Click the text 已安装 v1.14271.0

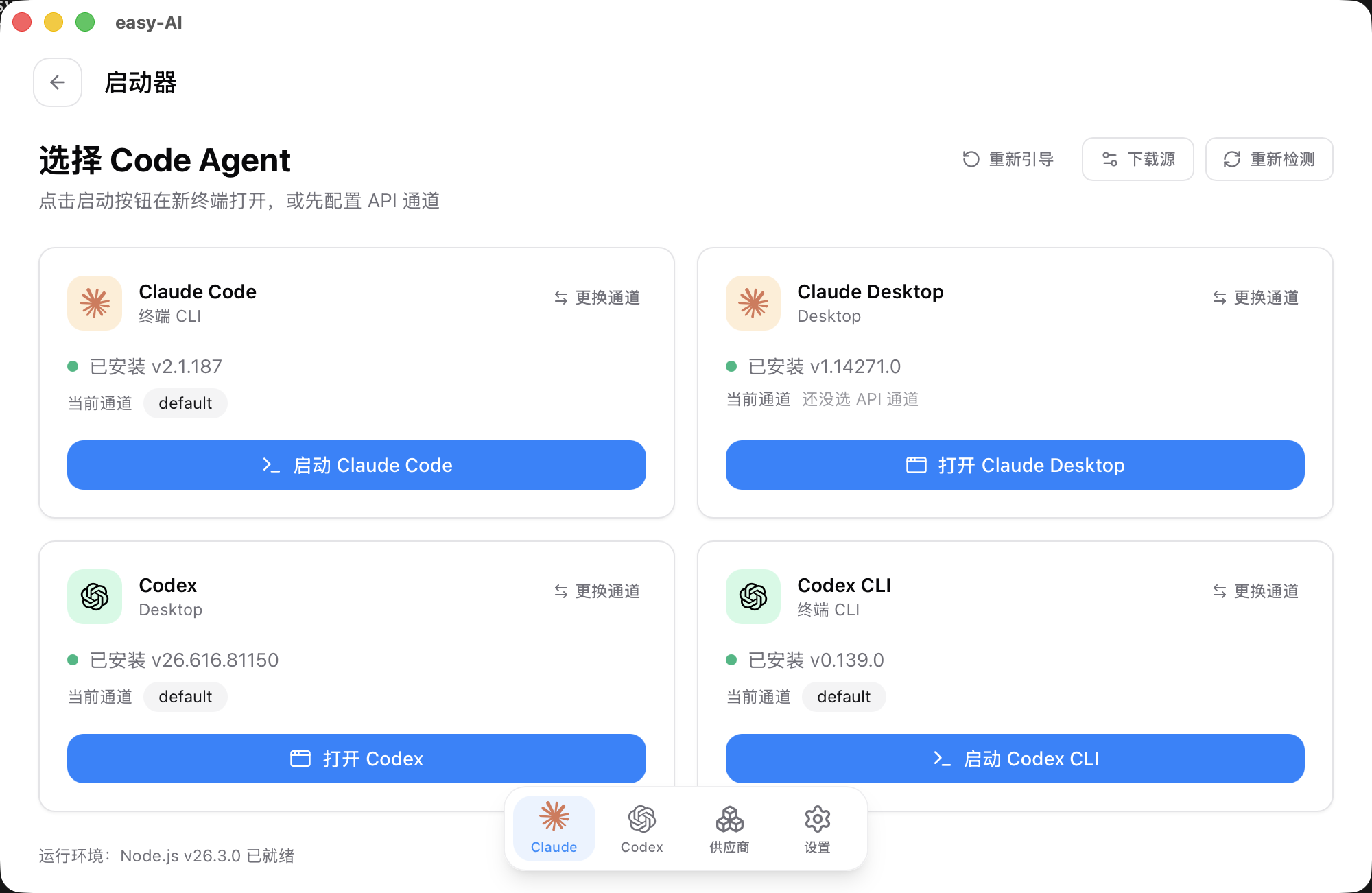coord(825,367)
